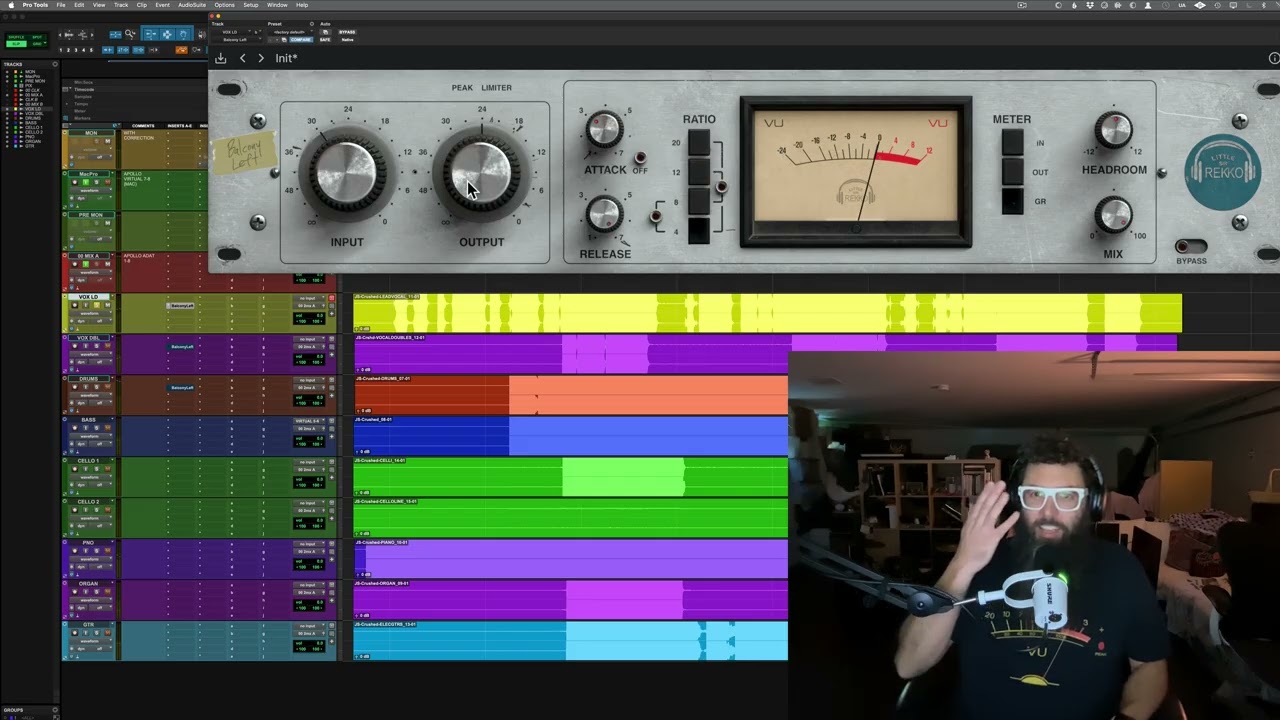Open BalconyLeft insert on DRUMS track
This screenshot has height=720, width=1280.
coord(181,387)
